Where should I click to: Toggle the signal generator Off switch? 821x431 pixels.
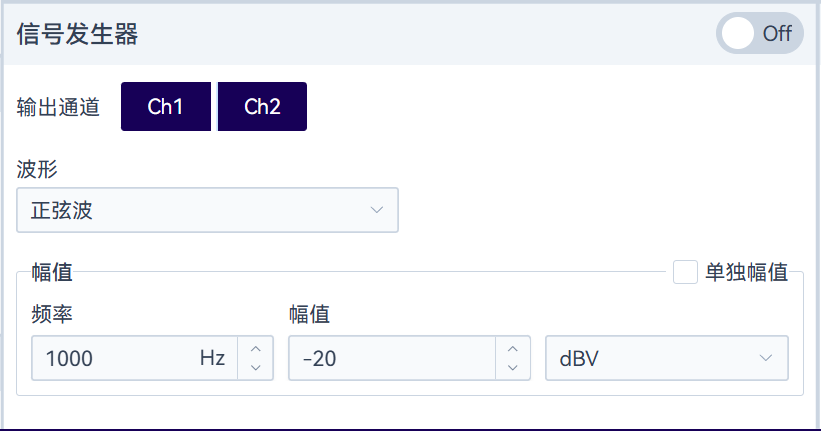pos(759,33)
